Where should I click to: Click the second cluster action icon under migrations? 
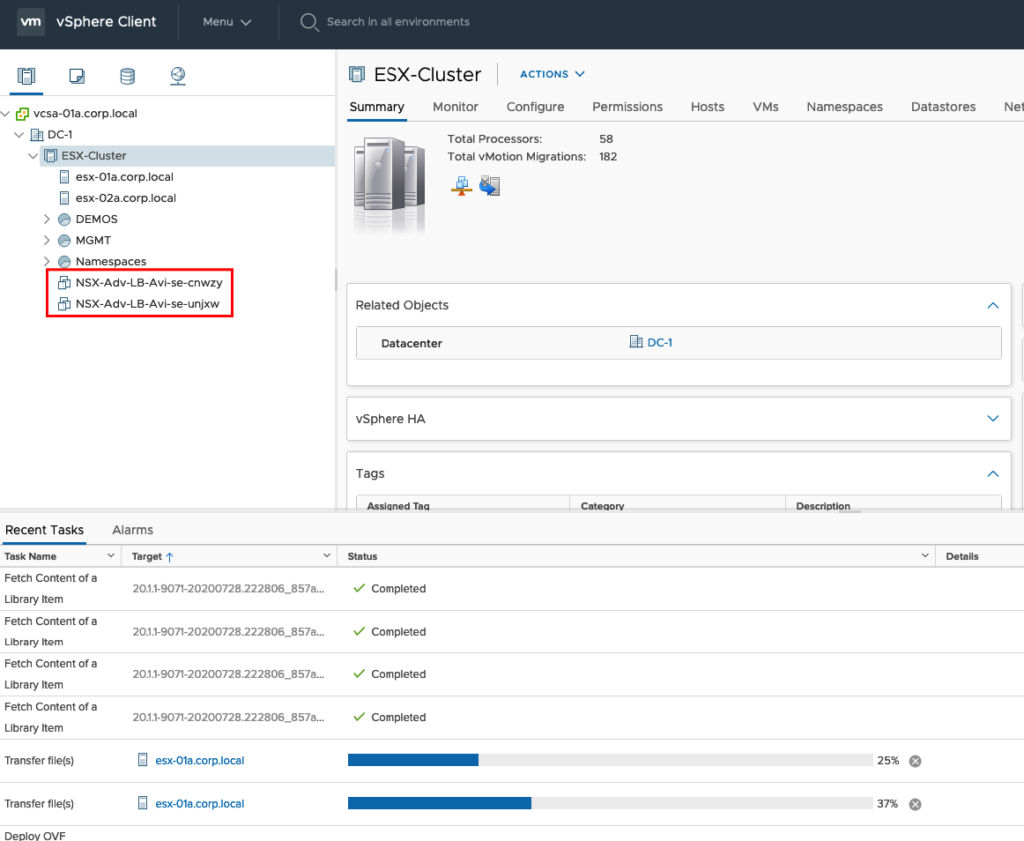pos(489,185)
